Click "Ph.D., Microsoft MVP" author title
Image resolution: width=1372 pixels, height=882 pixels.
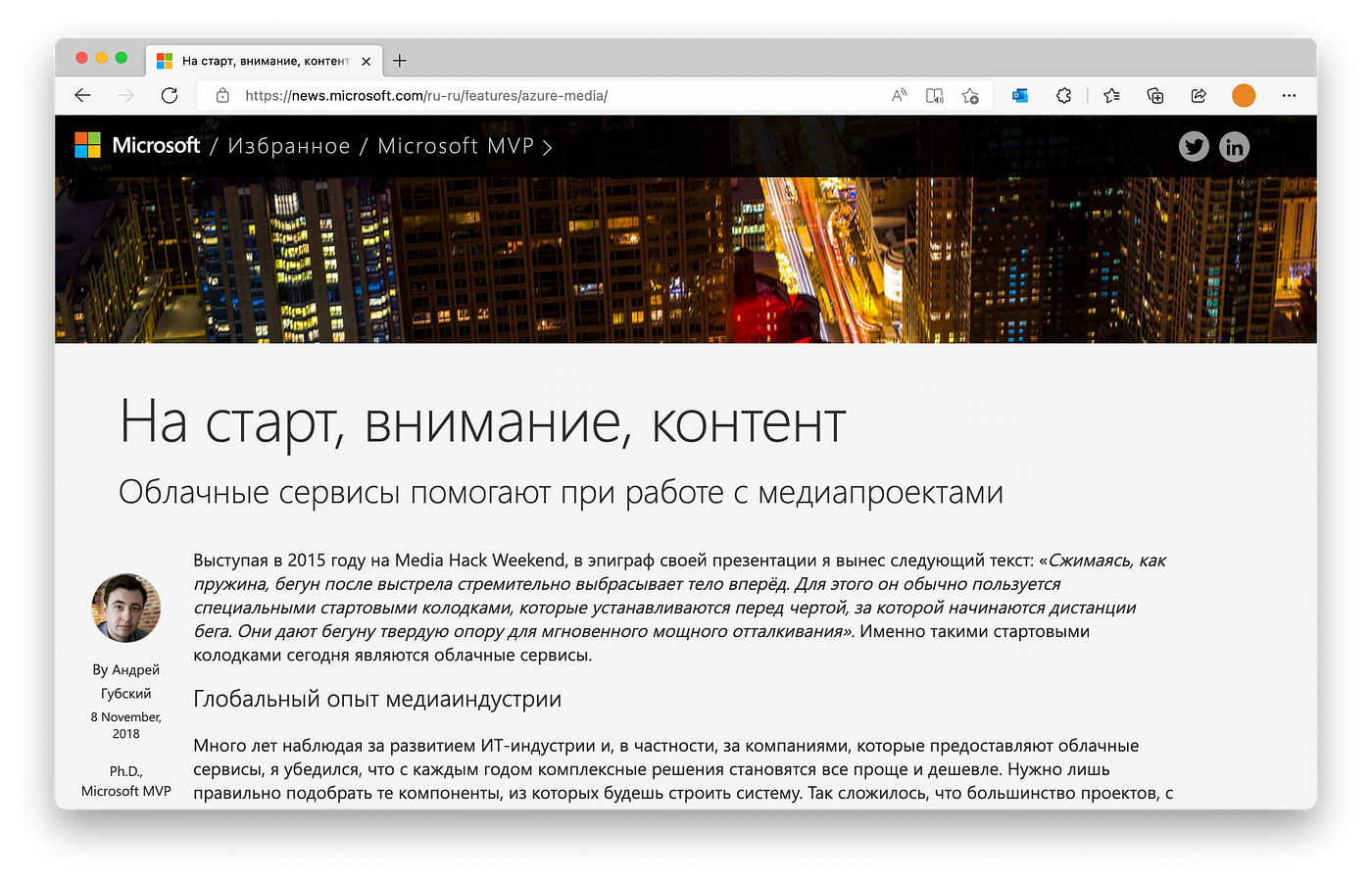point(125,781)
